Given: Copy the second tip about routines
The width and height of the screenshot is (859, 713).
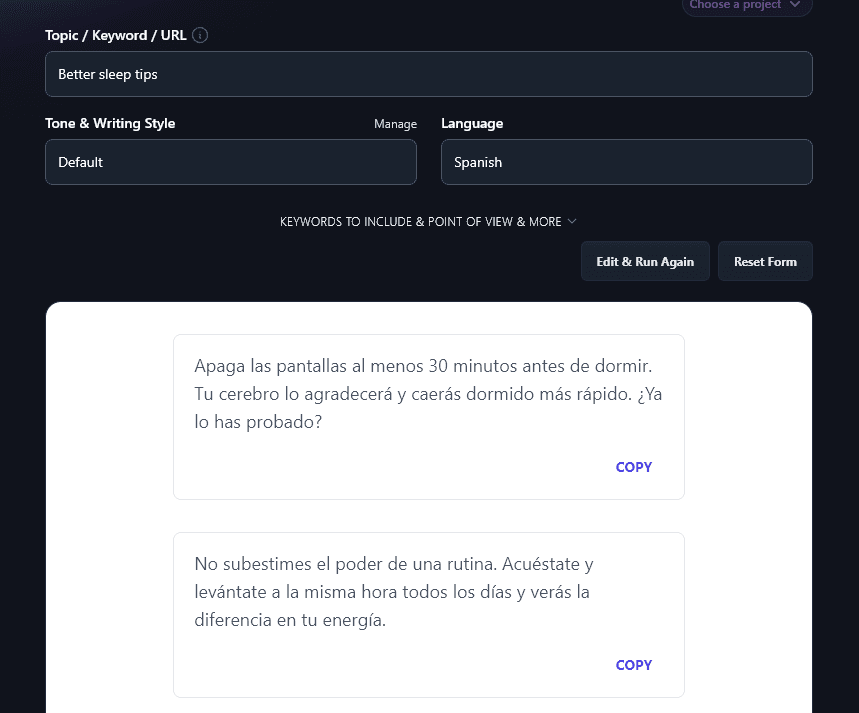Looking at the screenshot, I should [633, 665].
